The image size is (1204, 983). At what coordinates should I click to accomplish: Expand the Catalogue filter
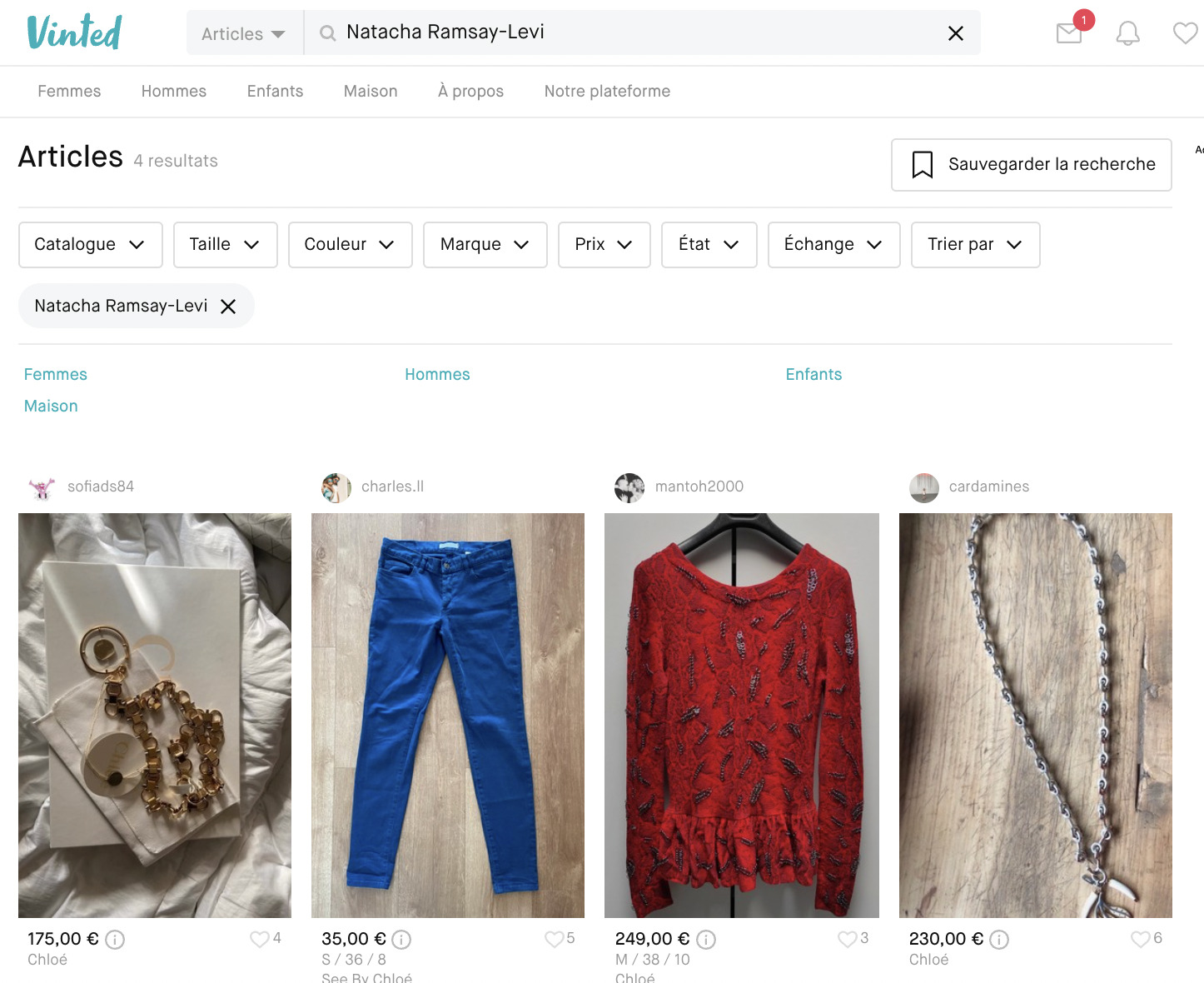90,245
